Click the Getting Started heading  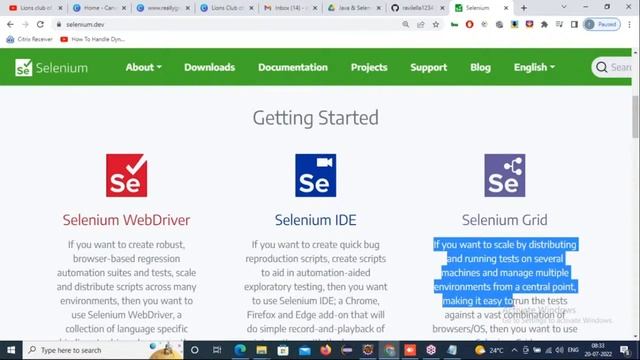click(x=316, y=118)
